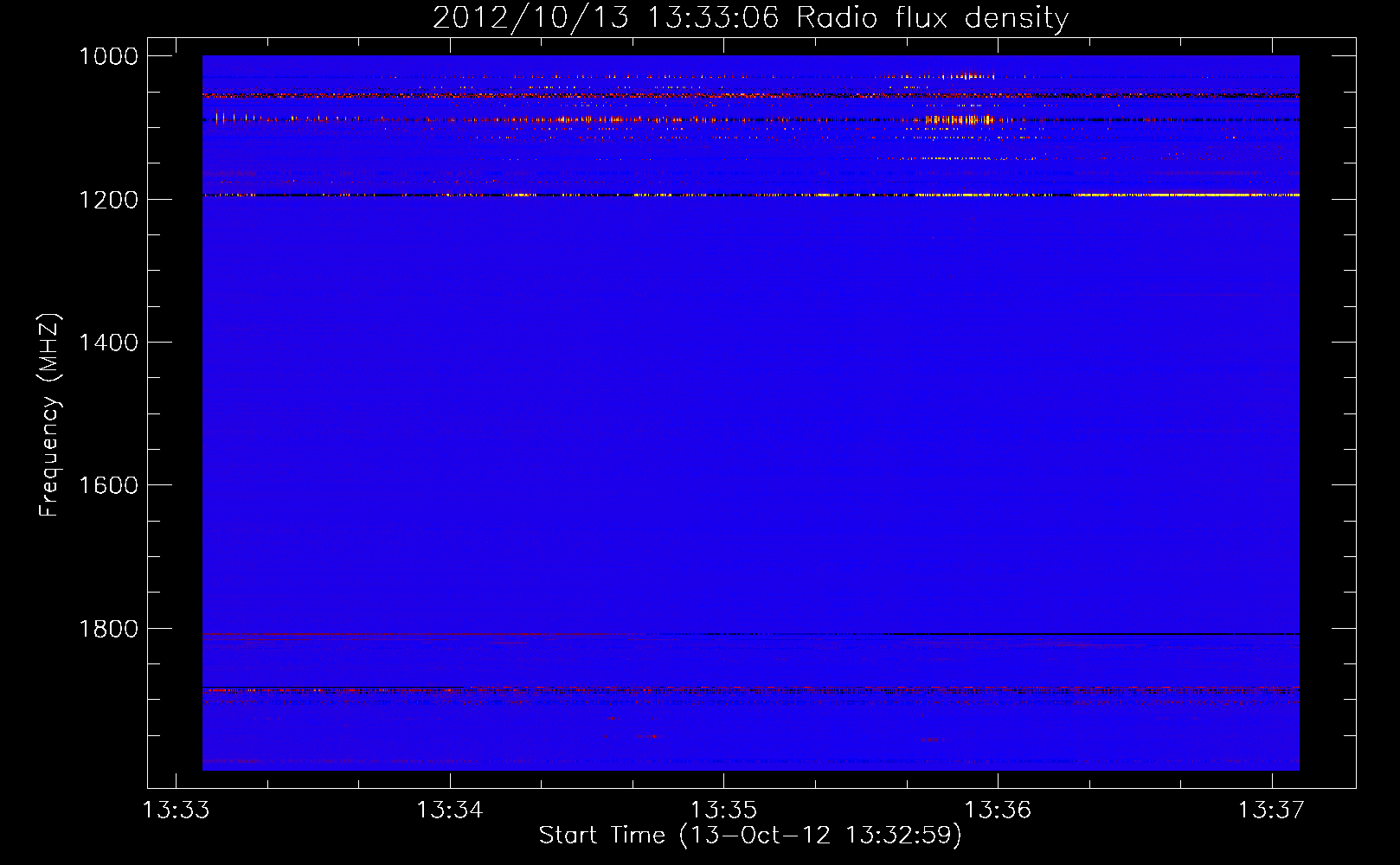Click the 13:34 time axis label

coord(450,811)
